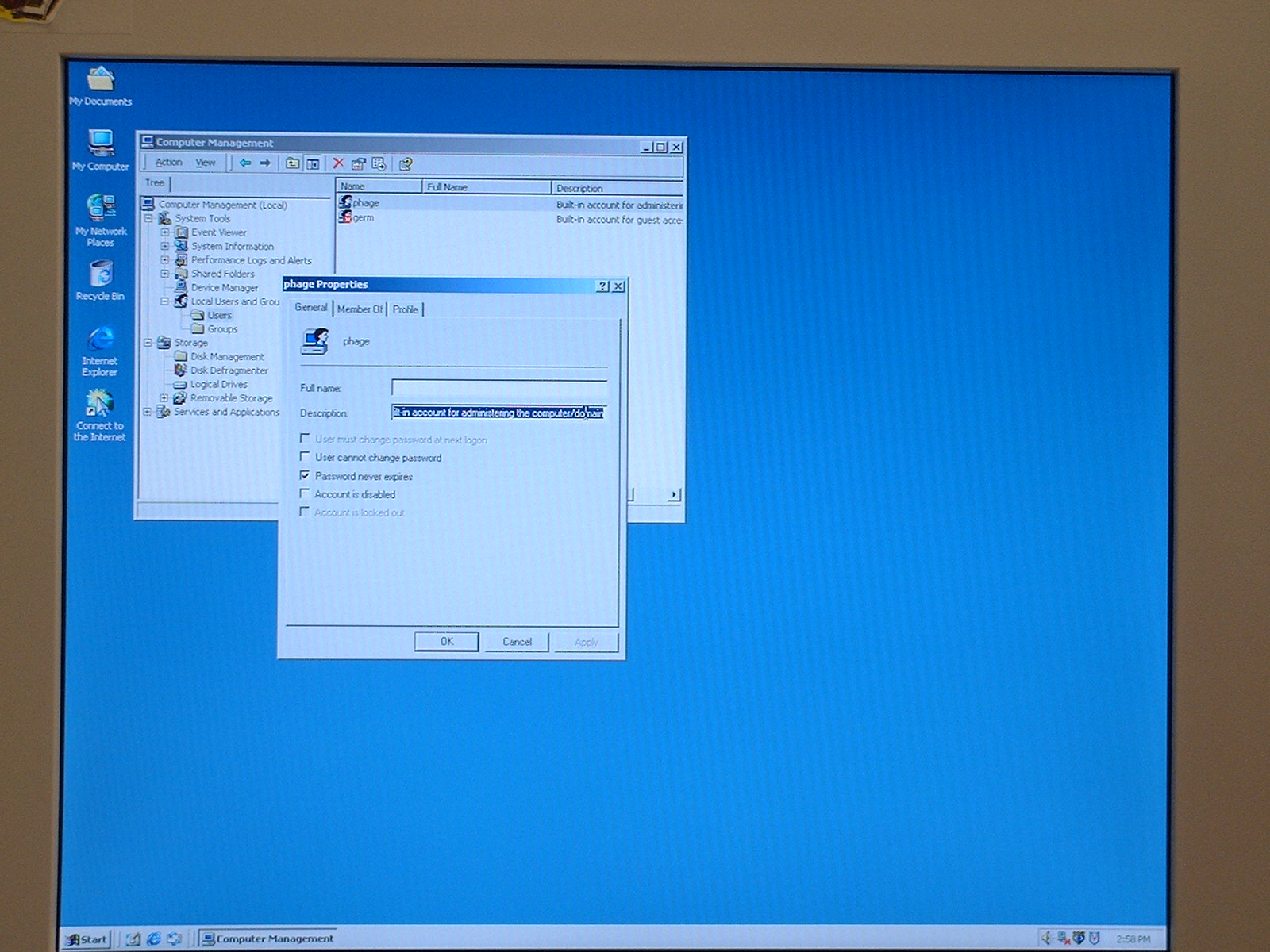This screenshot has width=1270, height=952.
Task: Click the Start button on taskbar
Action: [x=87, y=939]
